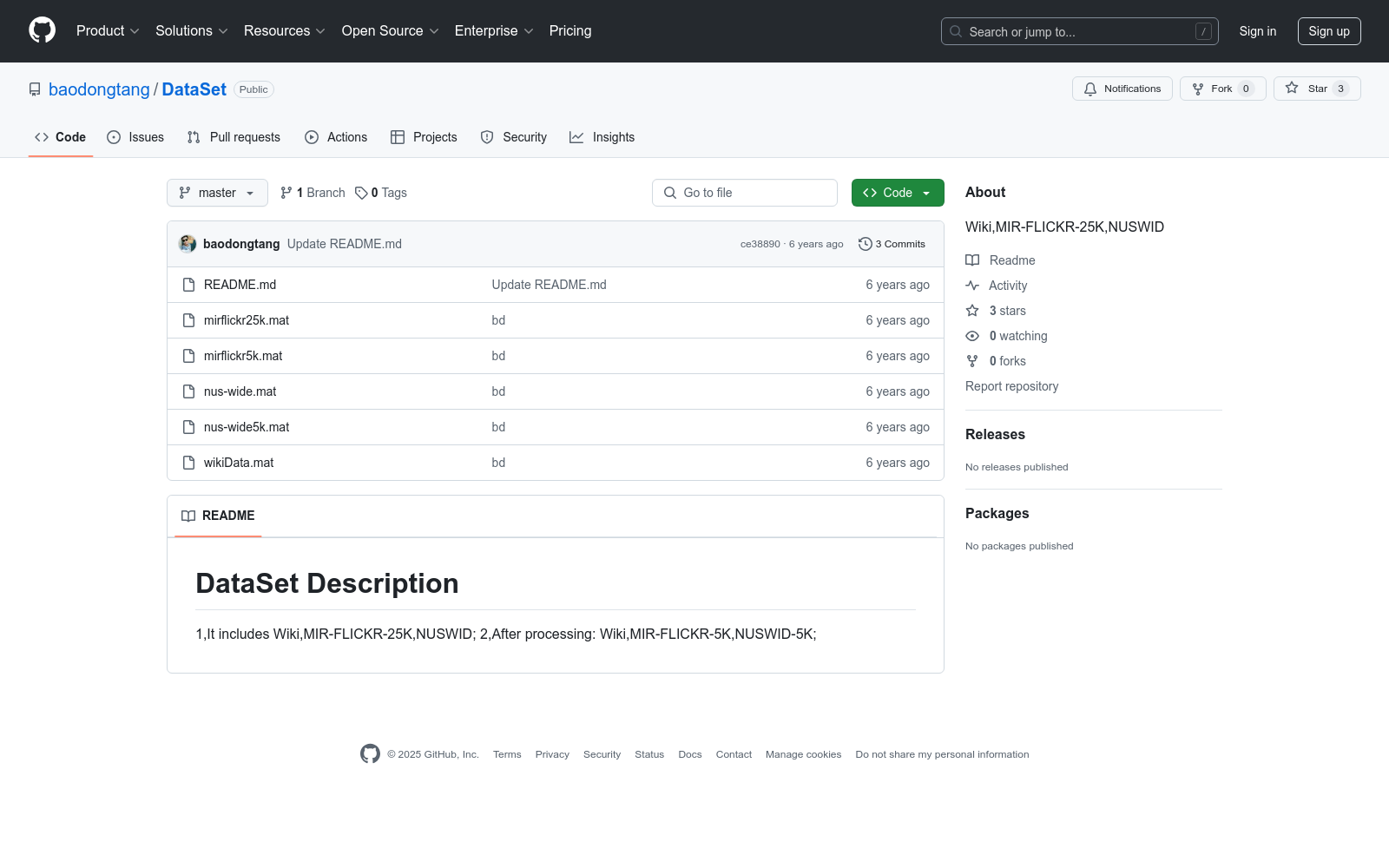Click baodongtang's avatar in the commit row

coord(188,244)
